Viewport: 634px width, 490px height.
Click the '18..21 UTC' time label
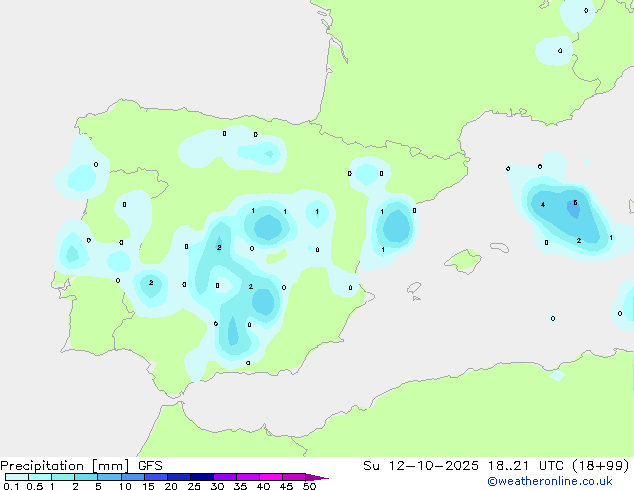click(528, 466)
